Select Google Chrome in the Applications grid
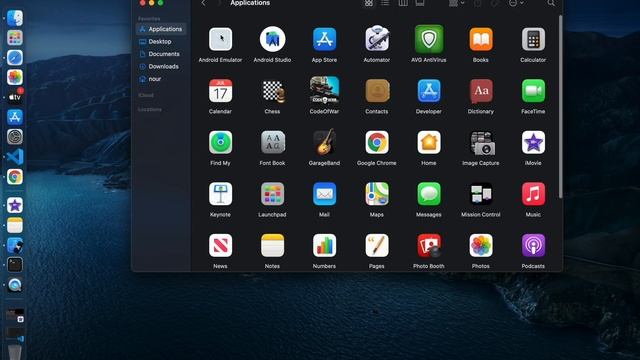 (377, 142)
